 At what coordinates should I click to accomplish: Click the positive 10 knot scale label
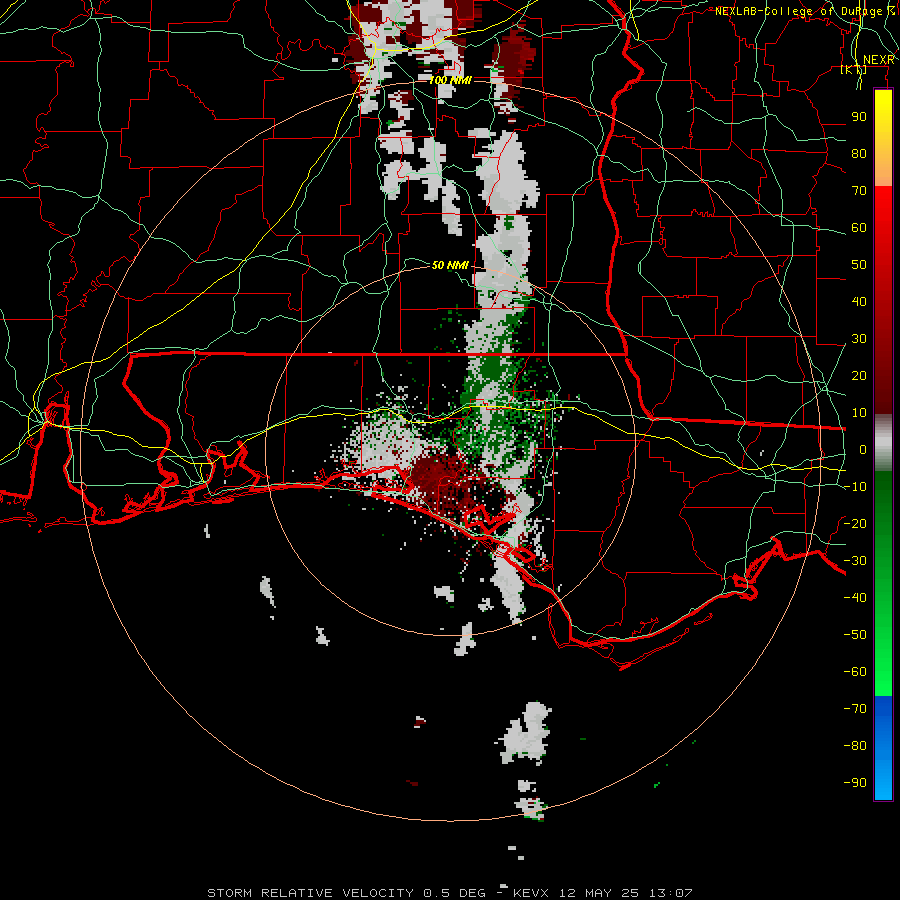coord(859,413)
